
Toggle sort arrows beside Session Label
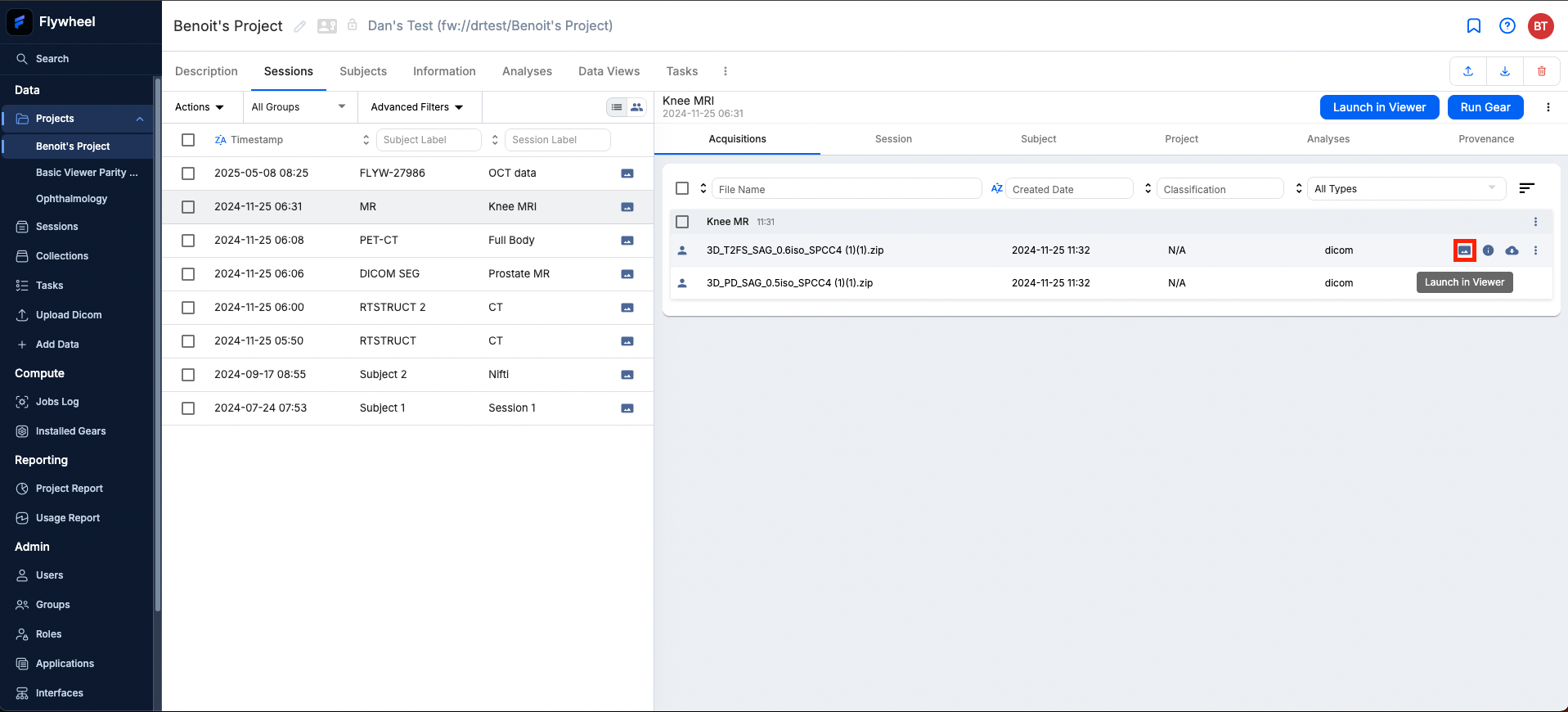pyautogui.click(x=495, y=140)
